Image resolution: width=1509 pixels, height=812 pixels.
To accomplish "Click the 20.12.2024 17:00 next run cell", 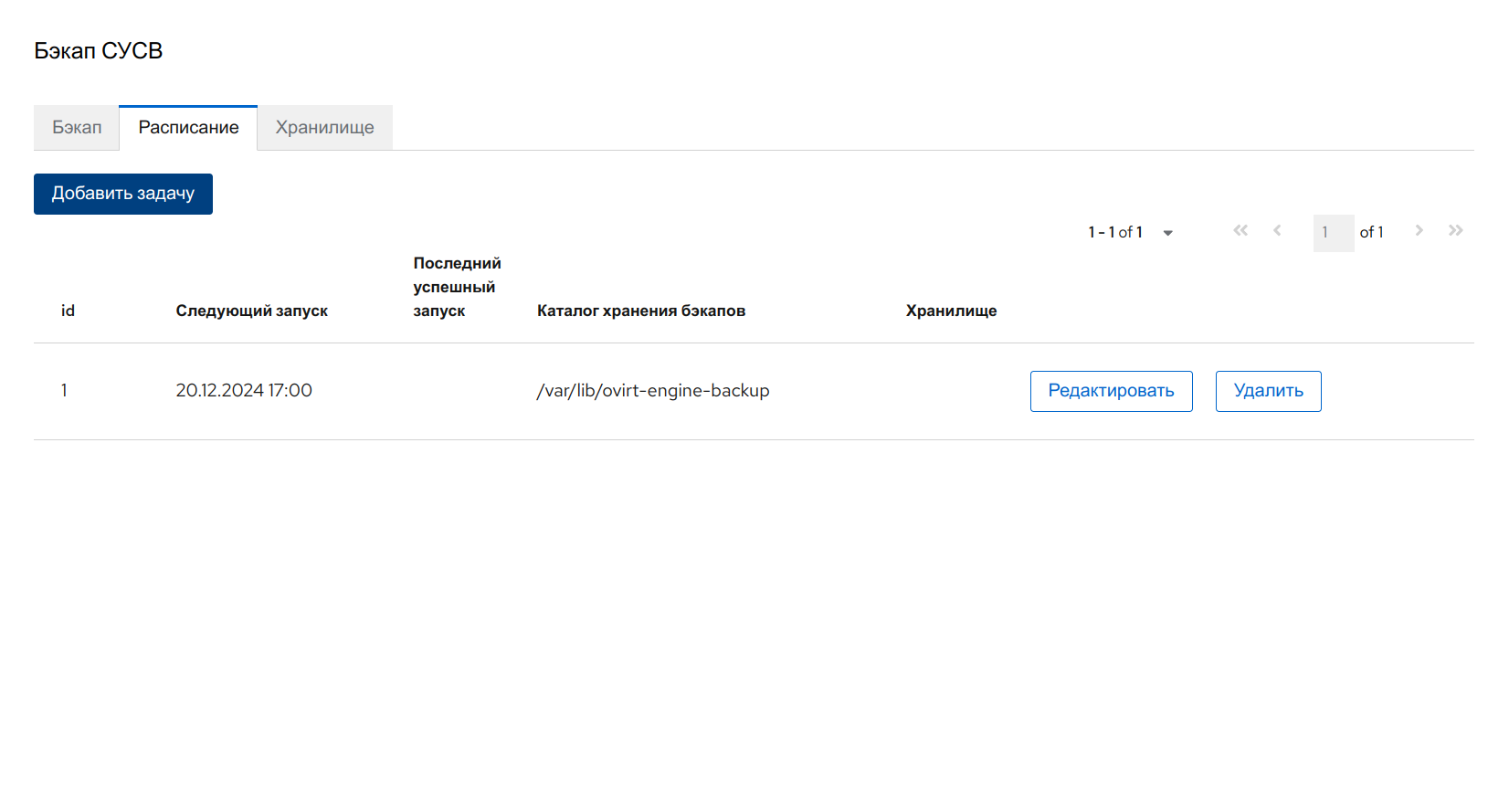I will (x=244, y=391).
